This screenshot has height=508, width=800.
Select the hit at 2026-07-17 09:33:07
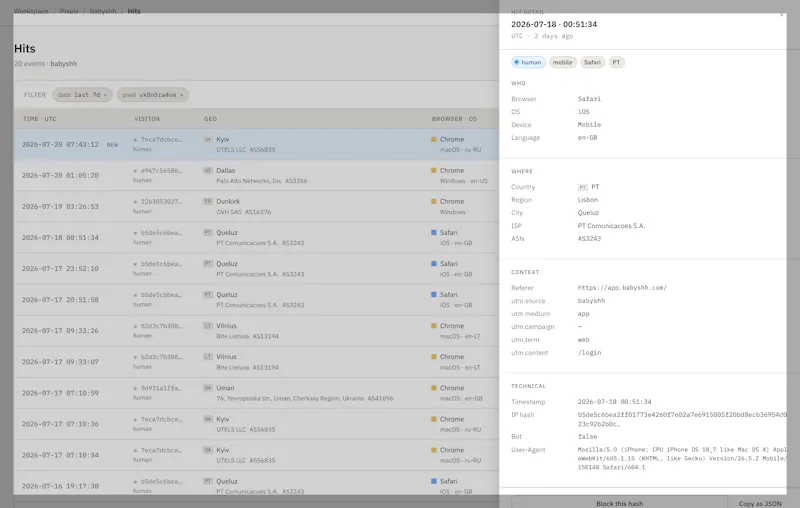click(x=257, y=362)
